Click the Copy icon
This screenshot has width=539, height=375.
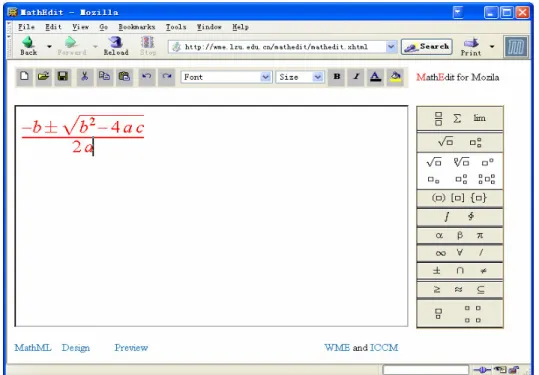(104, 76)
